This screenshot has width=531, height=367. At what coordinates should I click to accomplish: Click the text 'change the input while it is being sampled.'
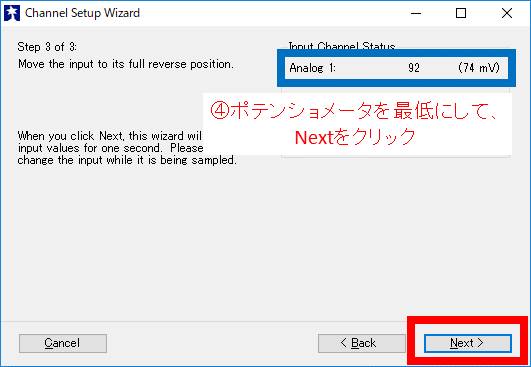point(127,160)
